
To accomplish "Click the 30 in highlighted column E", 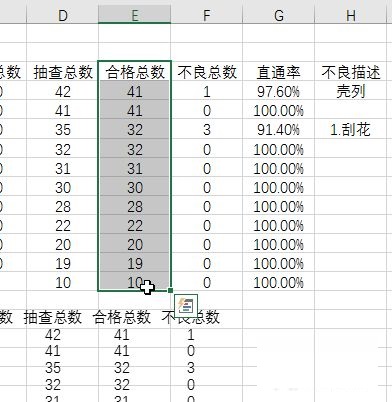I will point(135,187).
